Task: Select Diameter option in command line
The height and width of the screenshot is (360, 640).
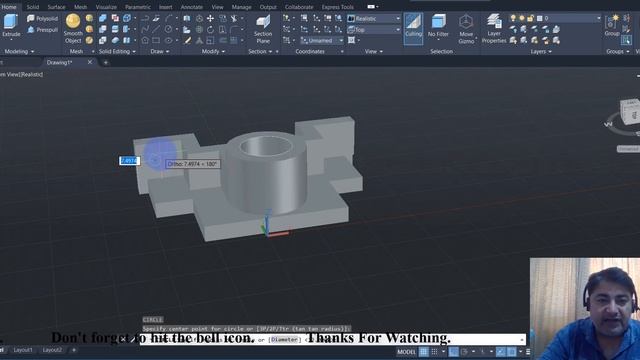Action: 284,340
